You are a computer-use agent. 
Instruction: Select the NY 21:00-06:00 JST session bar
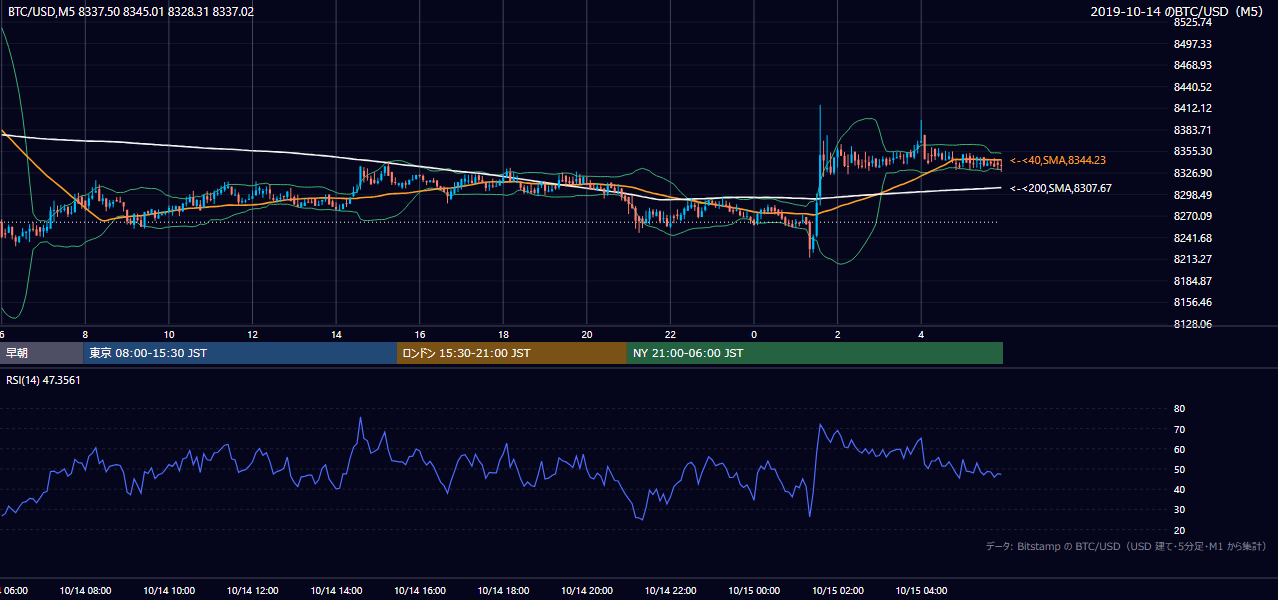click(815, 353)
